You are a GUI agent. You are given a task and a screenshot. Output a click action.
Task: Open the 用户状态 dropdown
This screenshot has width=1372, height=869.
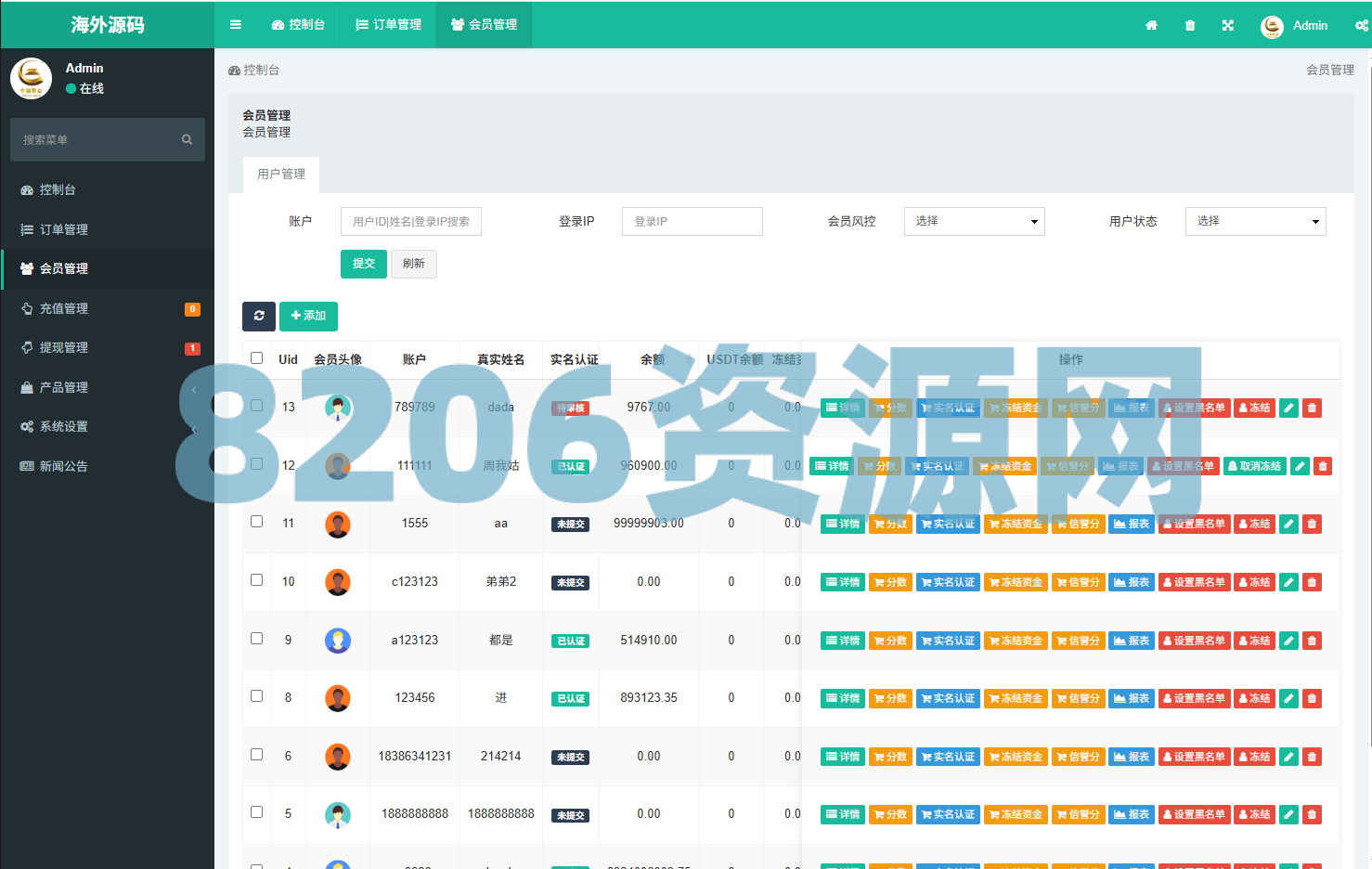[1255, 221]
